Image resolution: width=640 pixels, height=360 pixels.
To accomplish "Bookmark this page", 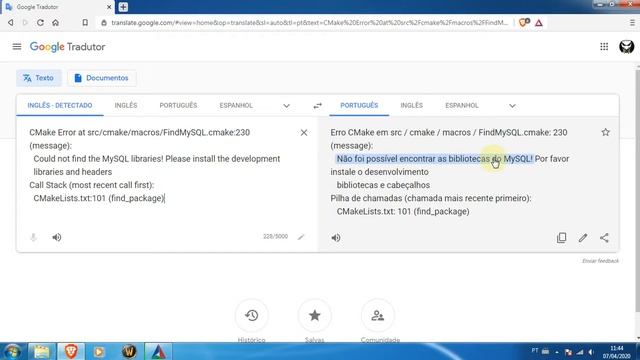I will tap(85, 23).
